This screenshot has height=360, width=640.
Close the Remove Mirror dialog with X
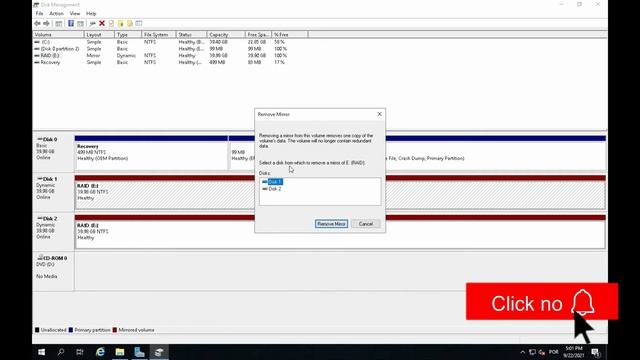point(379,114)
